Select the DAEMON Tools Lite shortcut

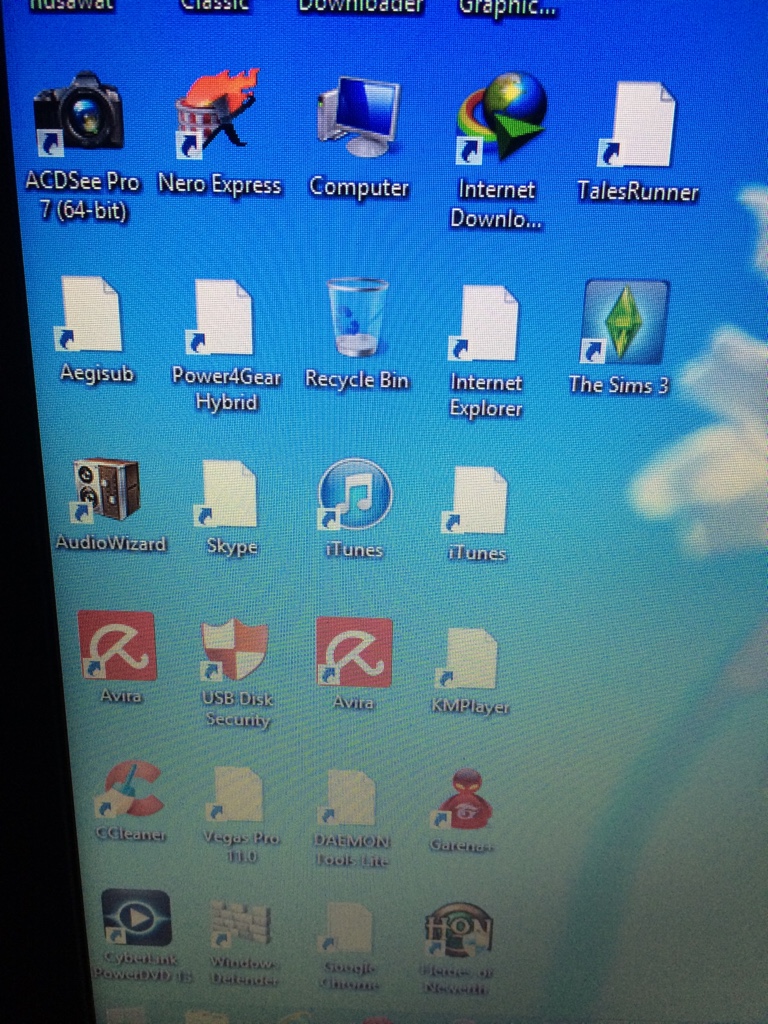[347, 797]
